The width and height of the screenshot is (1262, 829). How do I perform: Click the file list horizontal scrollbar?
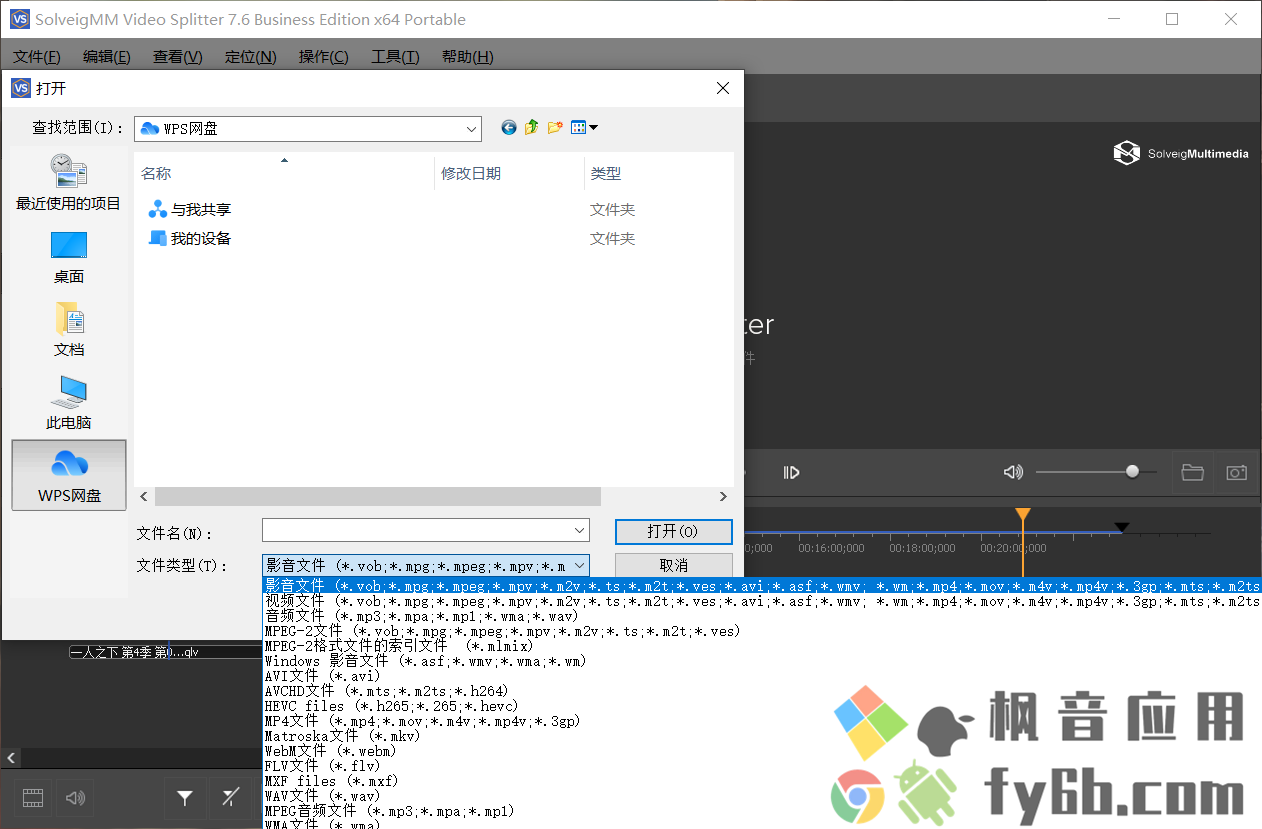pos(378,497)
